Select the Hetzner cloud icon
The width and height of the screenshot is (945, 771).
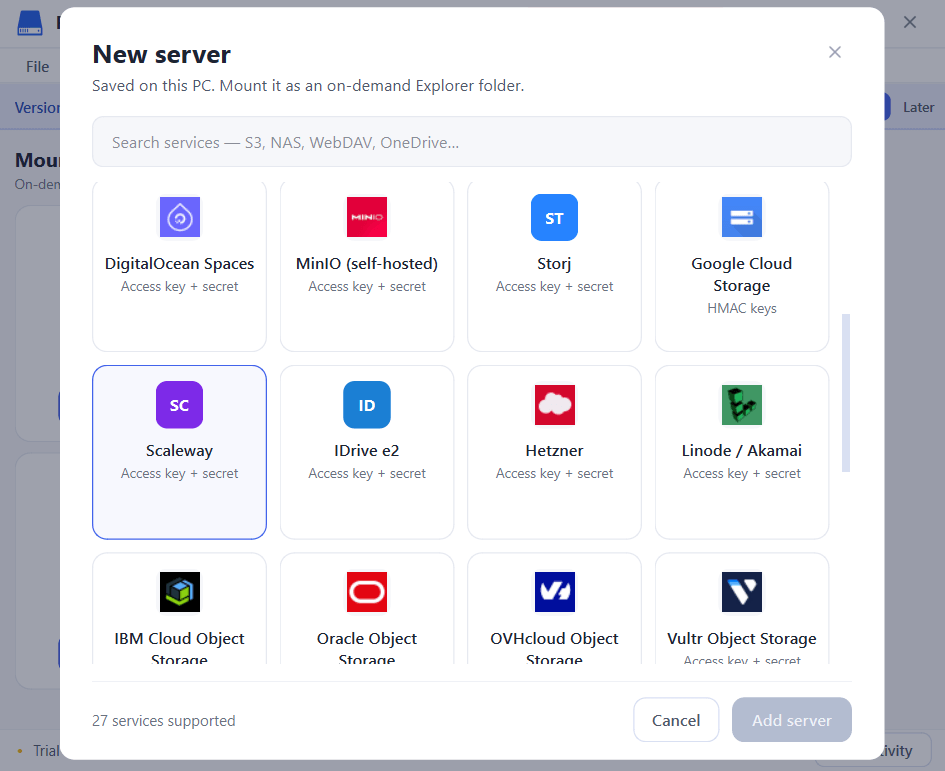pos(554,404)
